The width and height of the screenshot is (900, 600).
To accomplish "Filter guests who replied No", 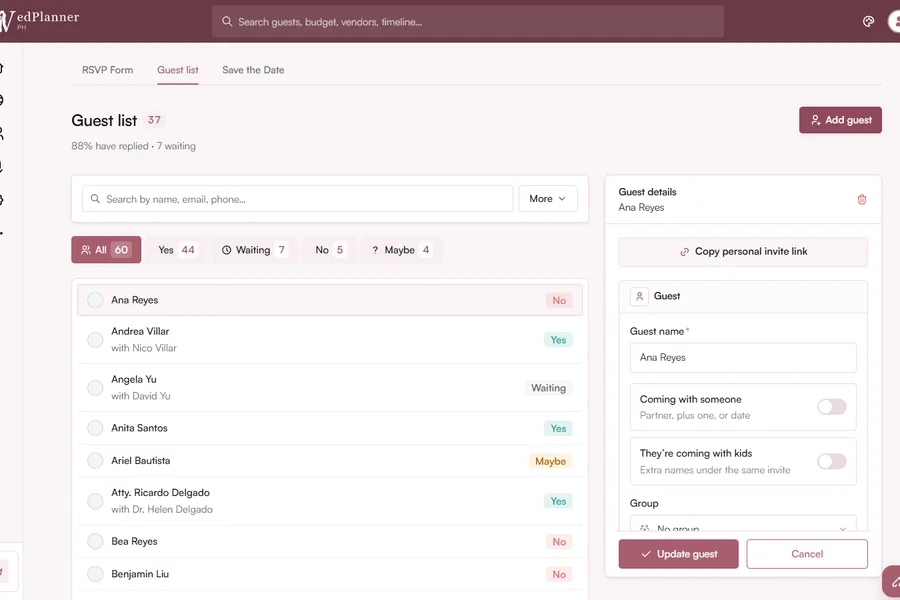I will point(329,250).
